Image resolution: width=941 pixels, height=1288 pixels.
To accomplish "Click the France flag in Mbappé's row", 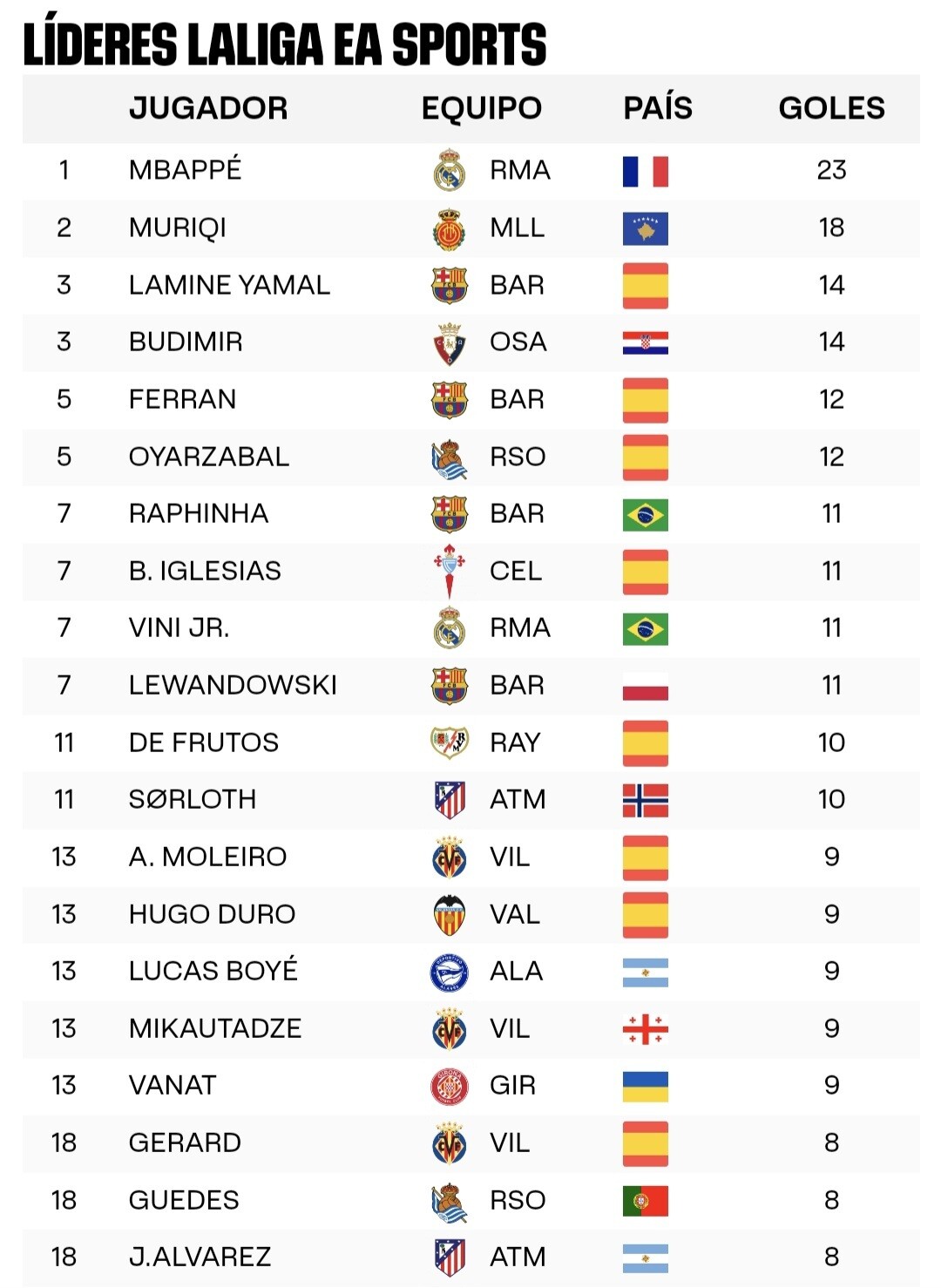I will (646, 171).
